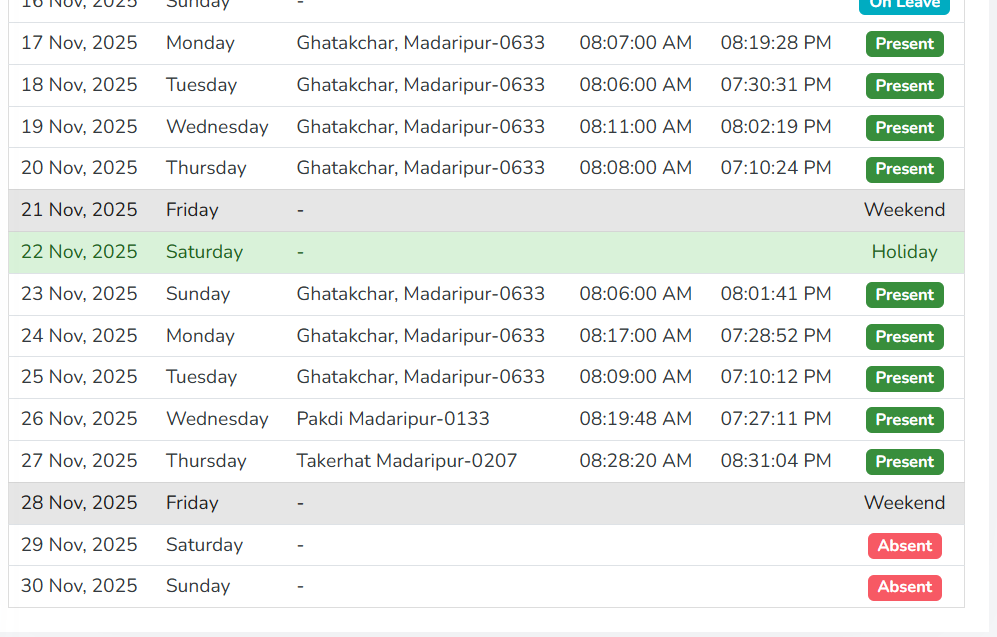Image resolution: width=997 pixels, height=637 pixels.
Task: Click the Present badge for 17 Nov
Action: point(904,44)
